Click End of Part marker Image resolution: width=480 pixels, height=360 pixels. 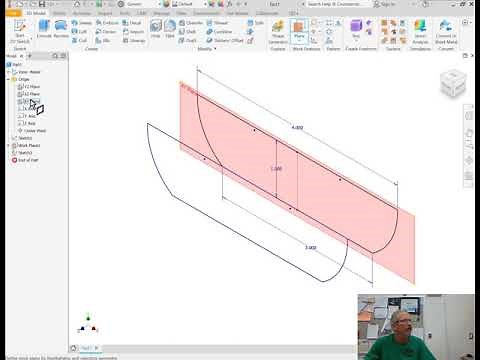click(25, 160)
